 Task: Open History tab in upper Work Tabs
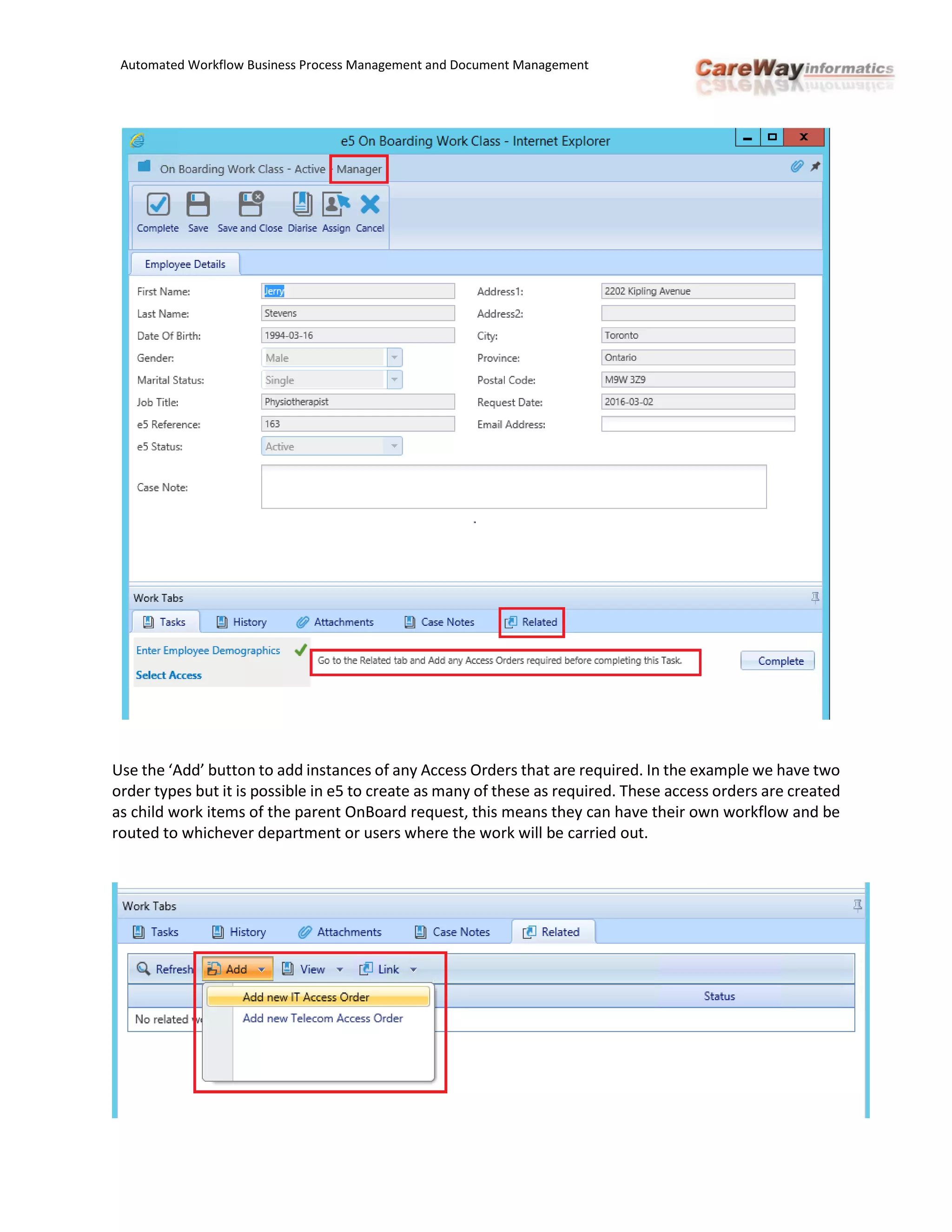click(x=242, y=622)
